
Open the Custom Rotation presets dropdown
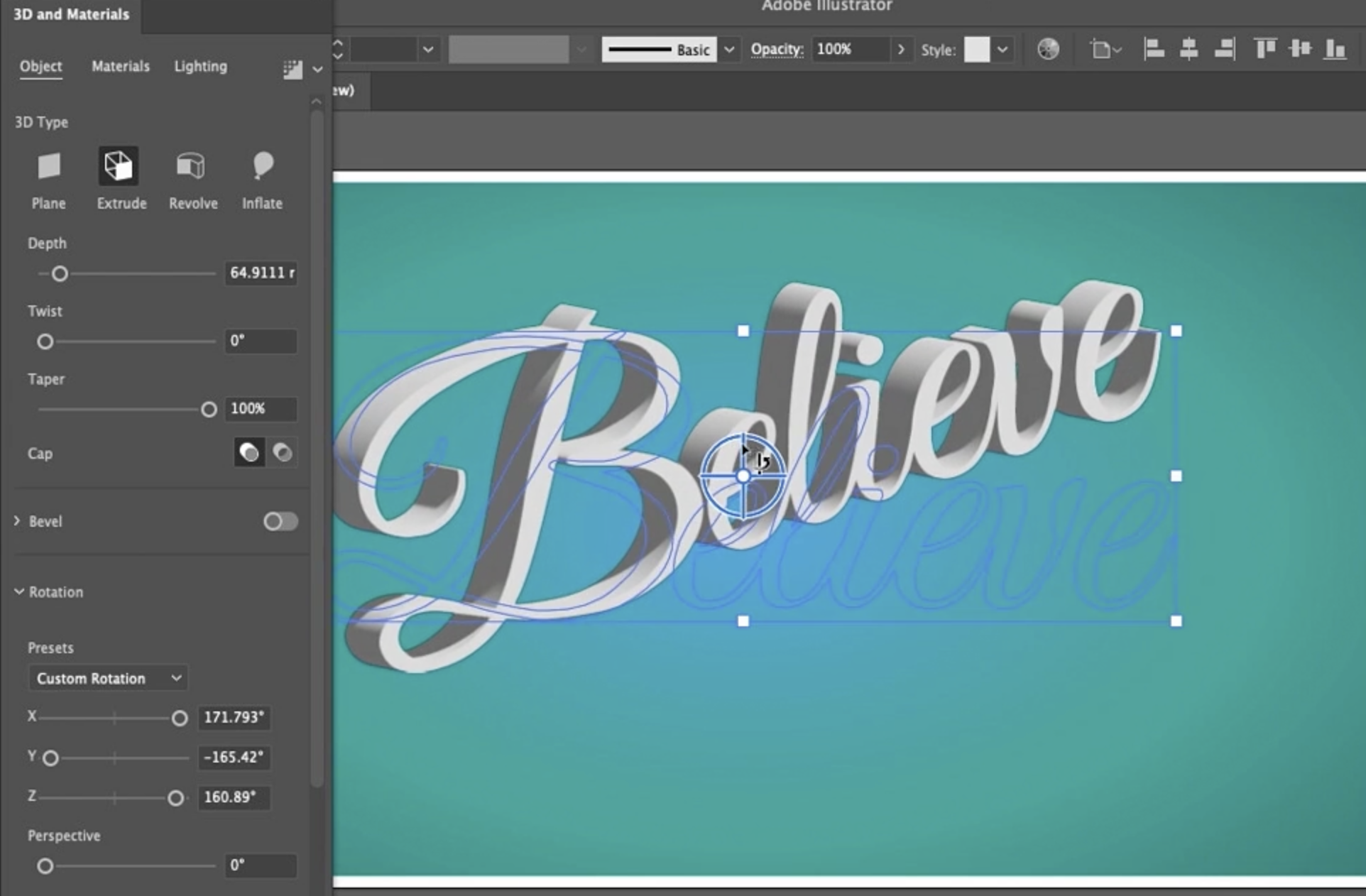[108, 678]
